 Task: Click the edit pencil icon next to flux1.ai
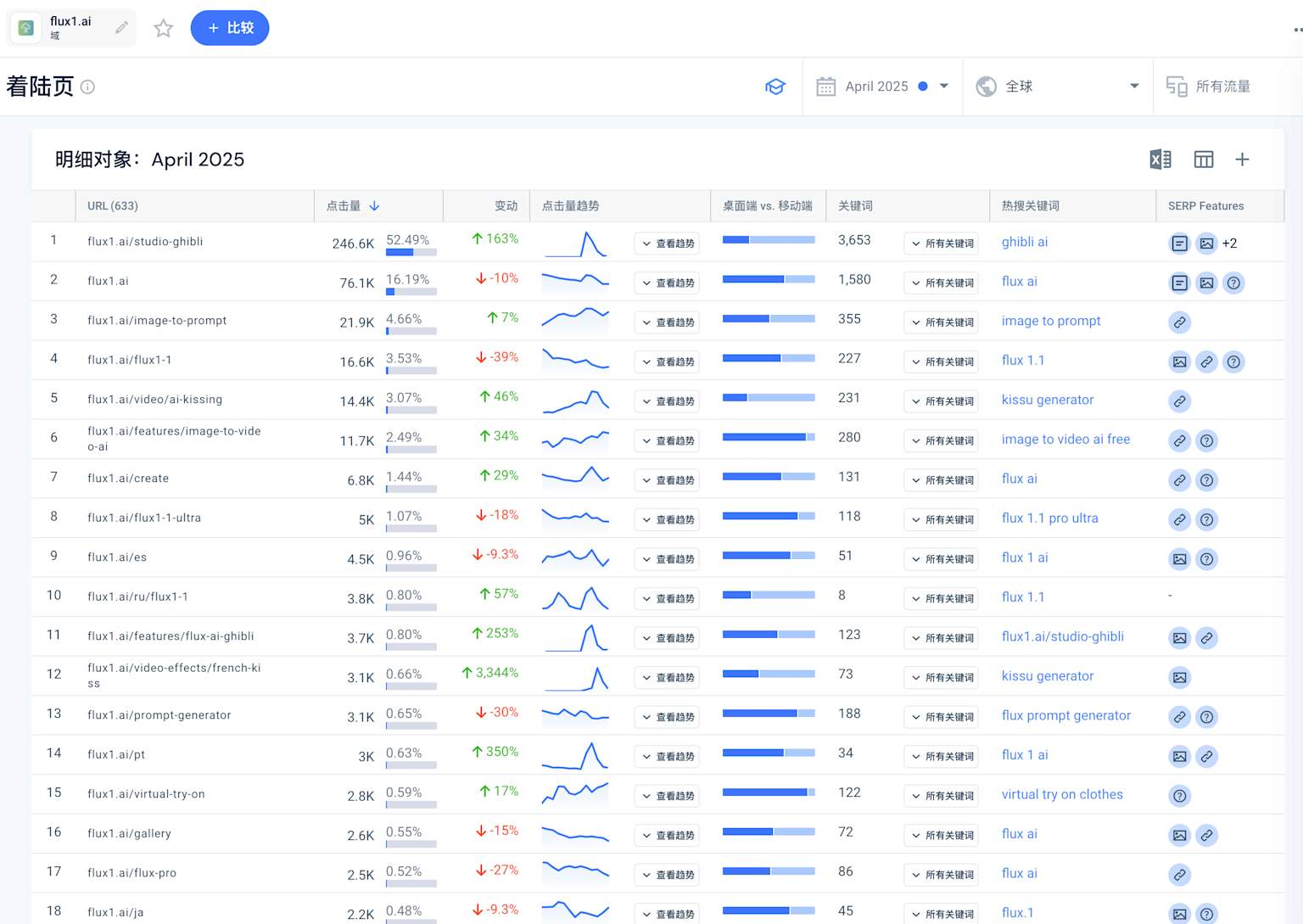(122, 28)
